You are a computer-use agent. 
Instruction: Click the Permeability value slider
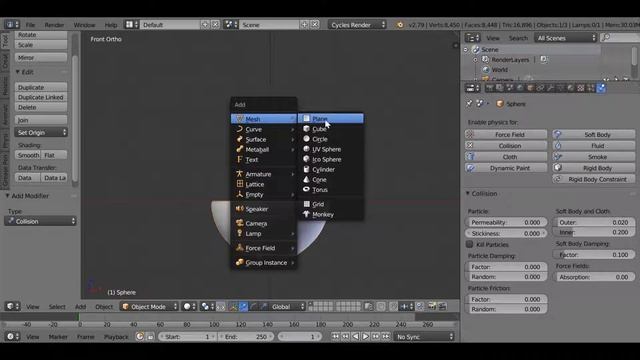tap(506, 222)
